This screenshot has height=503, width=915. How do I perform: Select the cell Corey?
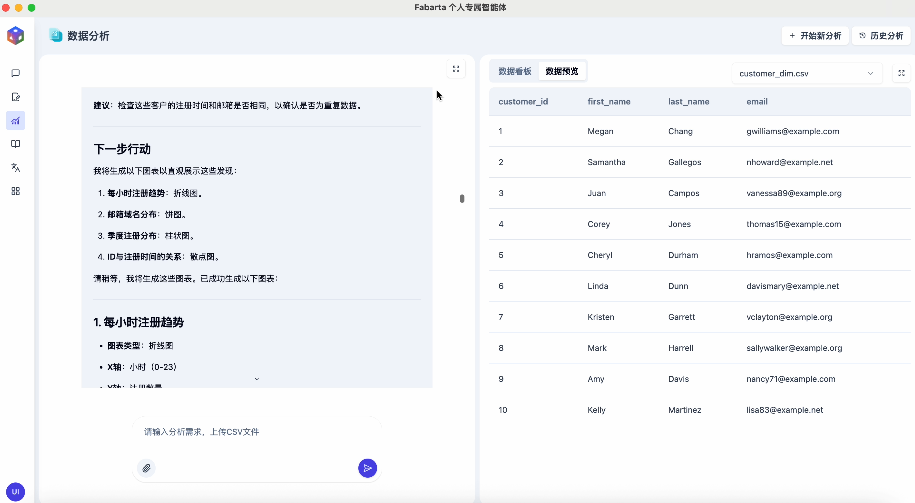tap(599, 224)
